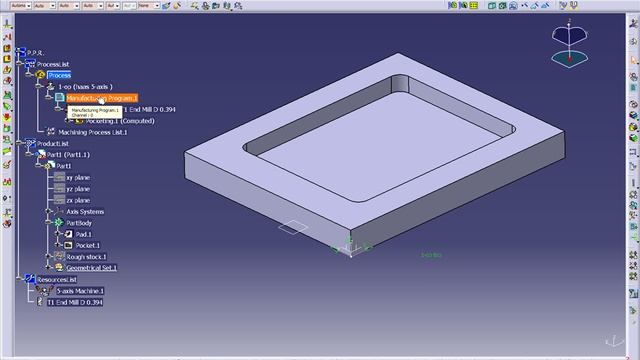Viewport: 640px width, 360px height.
Task: Click the painter brush icon after layer dropdown
Action: click(166, 6)
